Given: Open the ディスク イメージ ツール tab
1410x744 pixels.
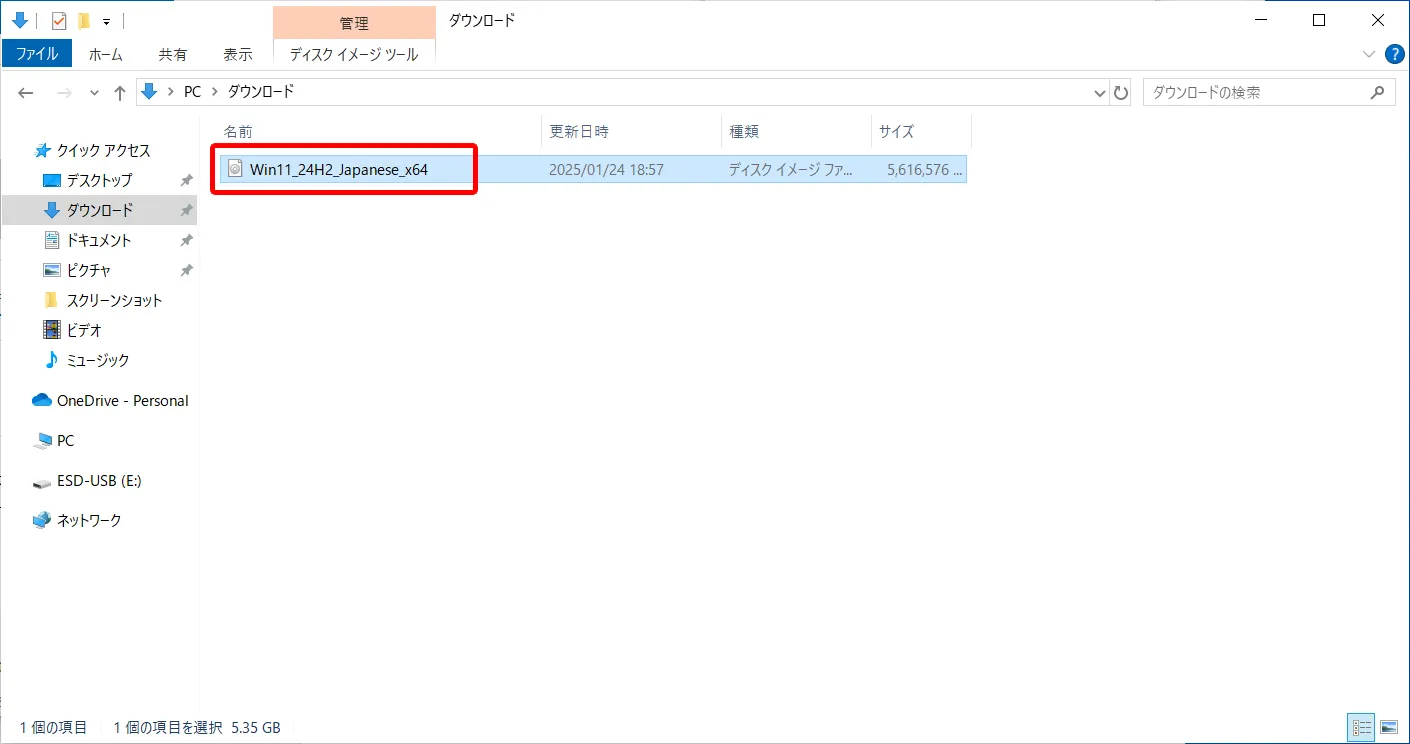Looking at the screenshot, I should tap(354, 54).
